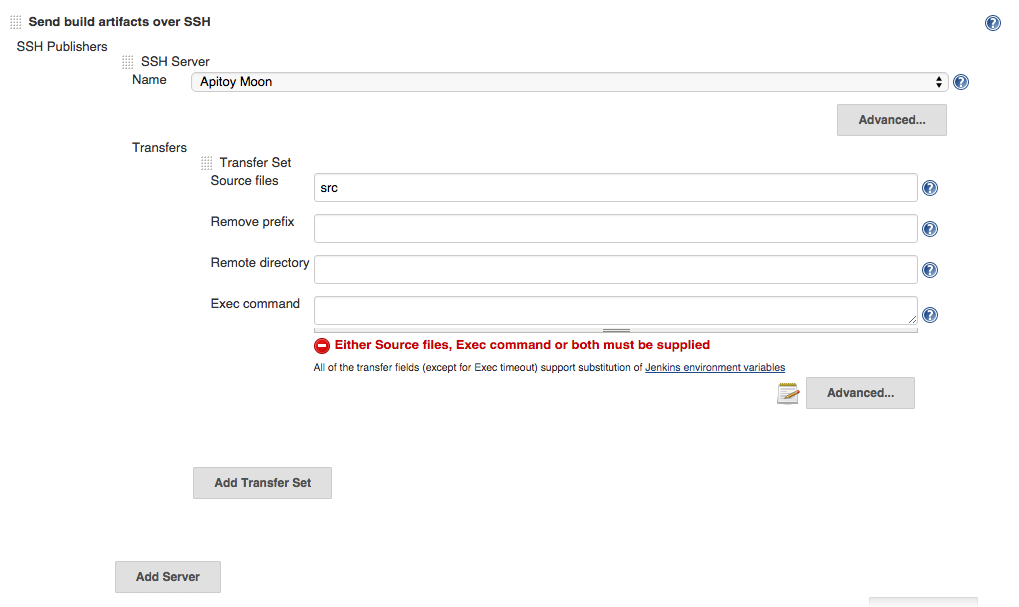Grab drag handle for Send build artifacts section

[16, 22]
